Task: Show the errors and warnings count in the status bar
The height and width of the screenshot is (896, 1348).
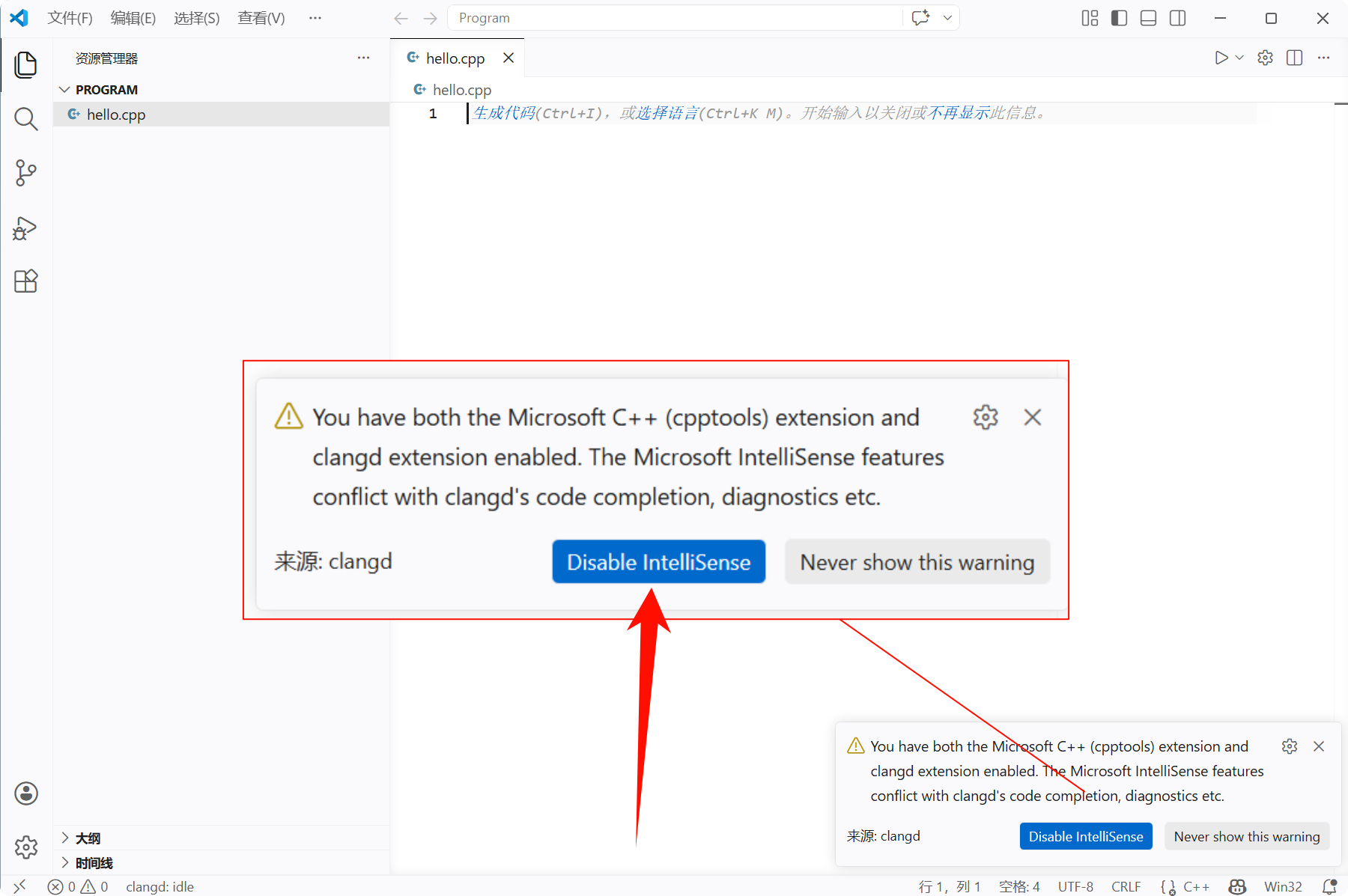Action: coord(78,886)
